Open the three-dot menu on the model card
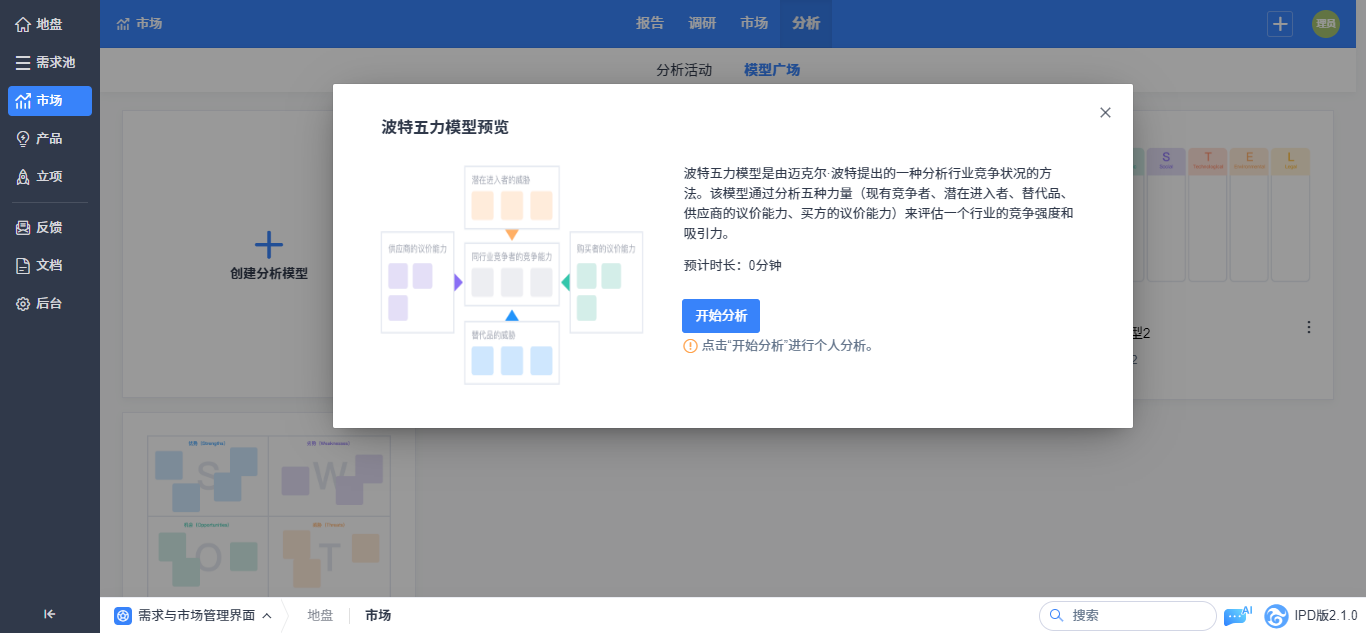This screenshot has width=1366, height=633. pos(1309,327)
